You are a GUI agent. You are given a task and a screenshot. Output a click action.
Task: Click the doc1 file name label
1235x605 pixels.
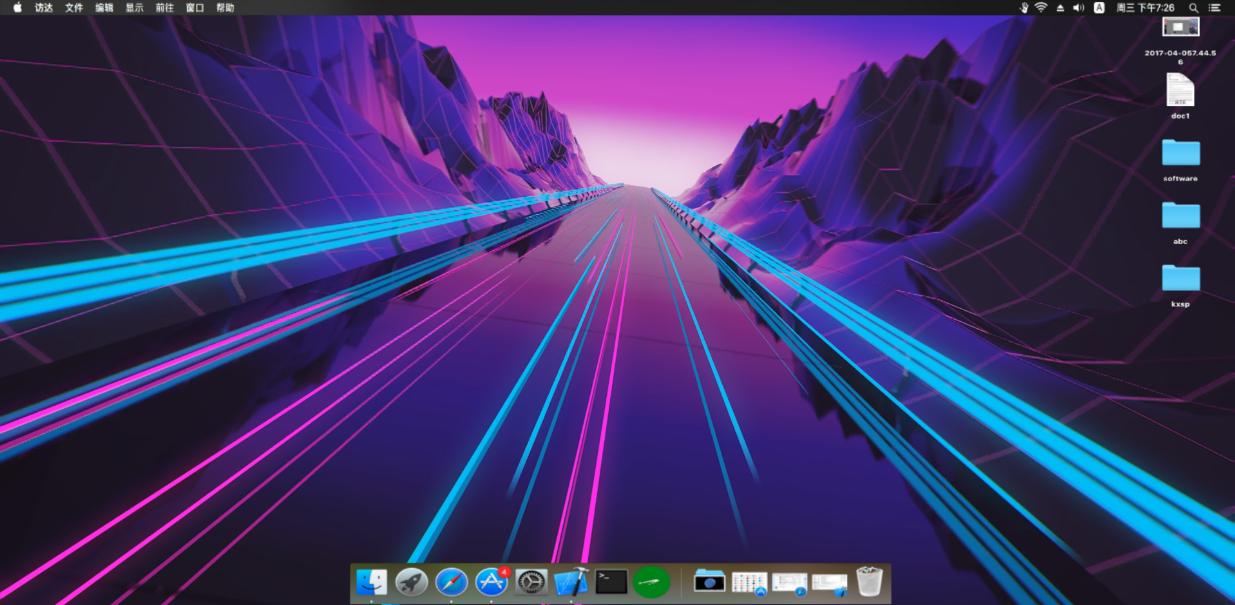1180,116
